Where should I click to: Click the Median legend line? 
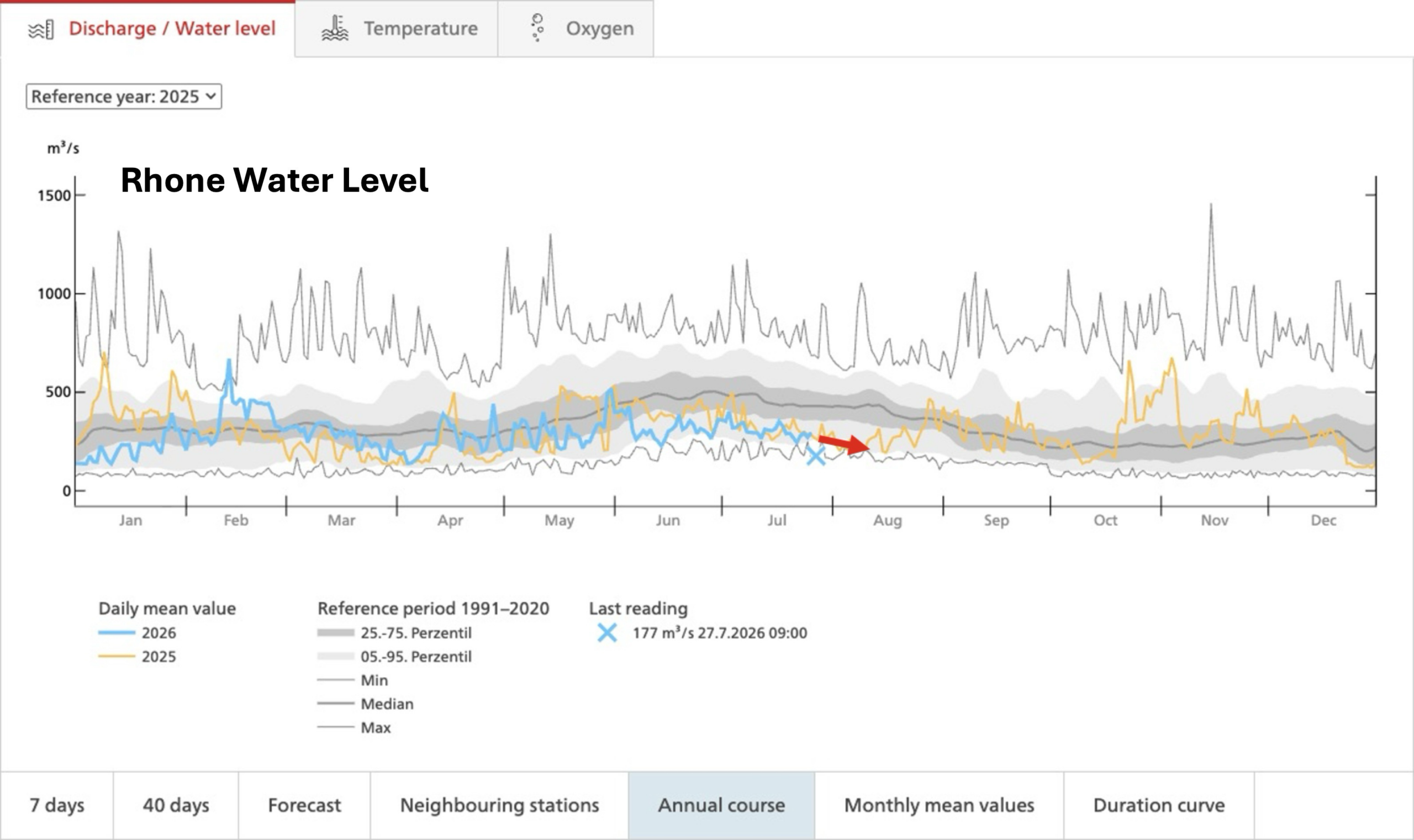tap(336, 704)
